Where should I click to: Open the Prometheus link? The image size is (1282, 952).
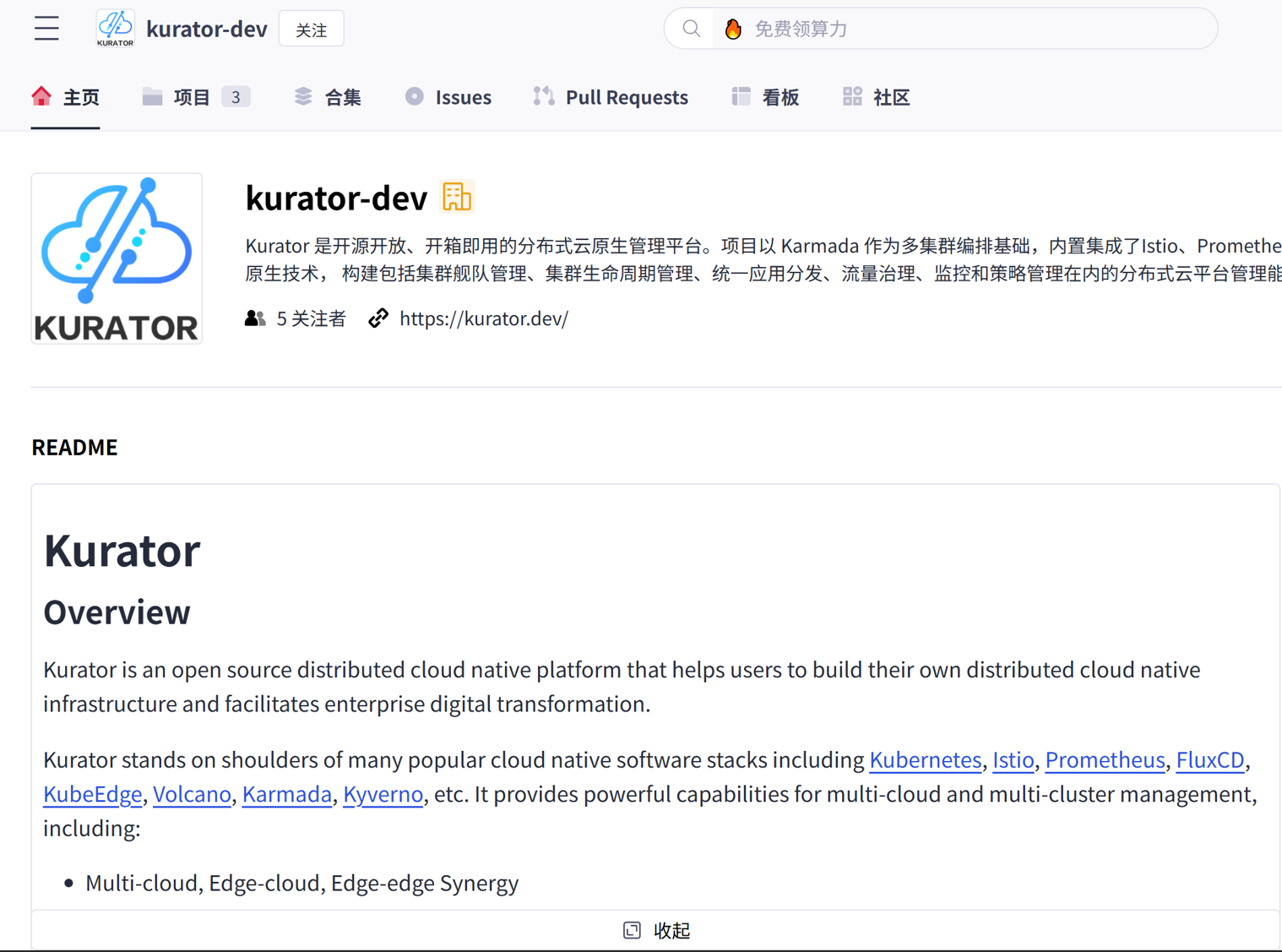point(1105,759)
